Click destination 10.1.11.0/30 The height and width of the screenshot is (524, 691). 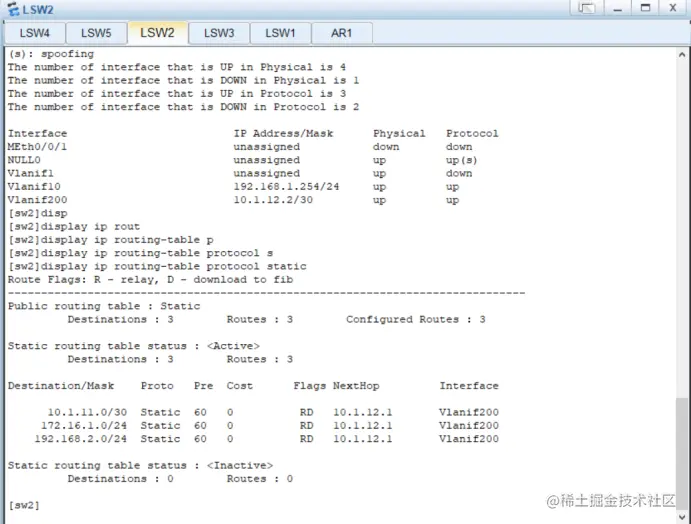tap(87, 412)
